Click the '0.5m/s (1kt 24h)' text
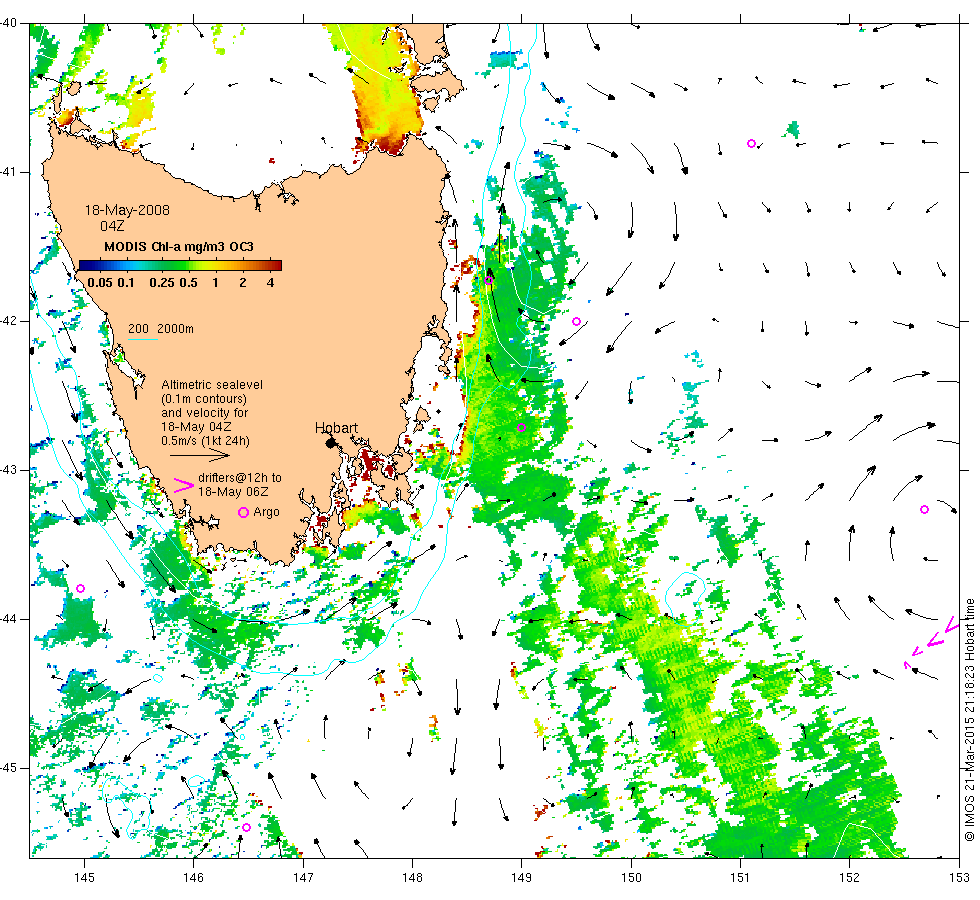Screen dimensions: 980x900 (206, 441)
